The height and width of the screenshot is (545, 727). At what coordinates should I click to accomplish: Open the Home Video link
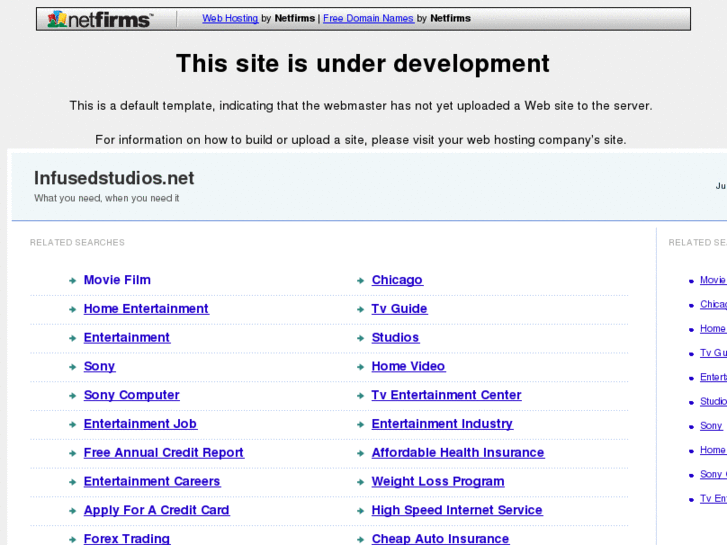pos(408,366)
